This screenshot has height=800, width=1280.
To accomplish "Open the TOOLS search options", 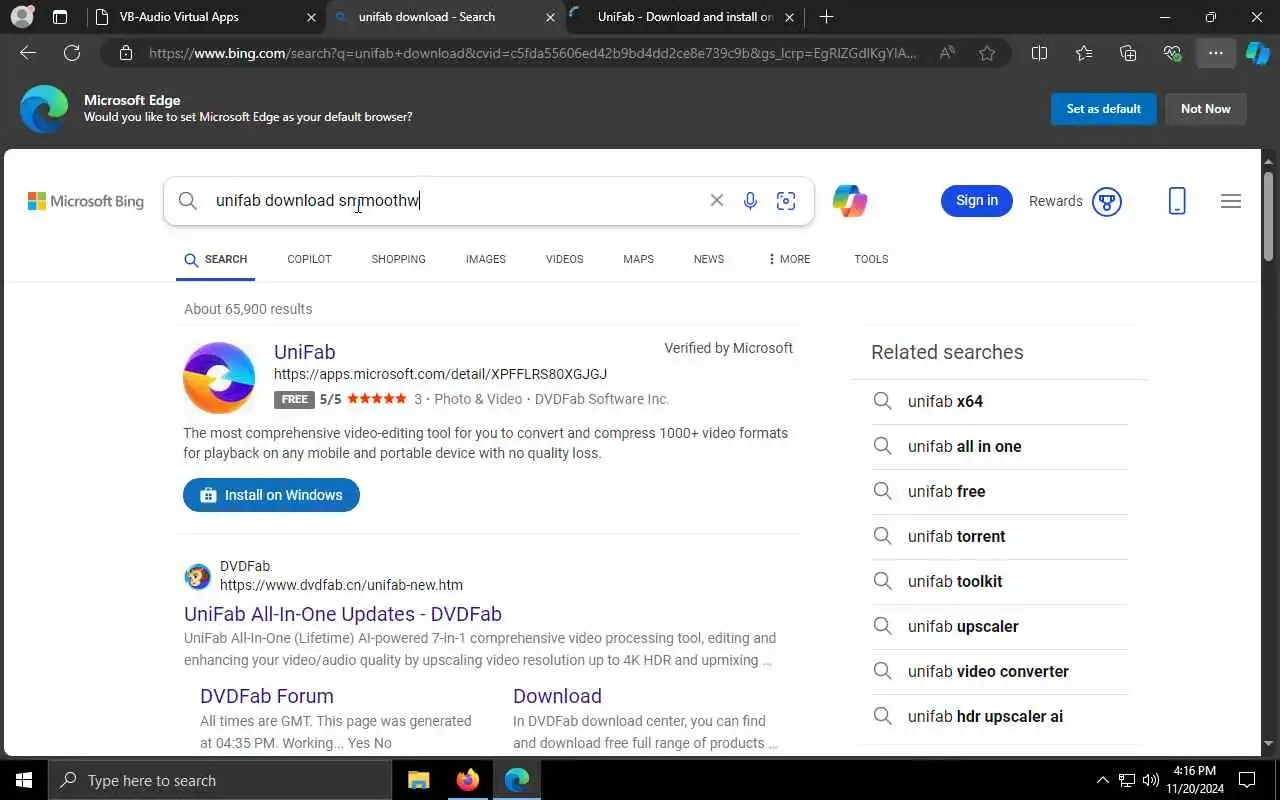I will click(x=871, y=259).
